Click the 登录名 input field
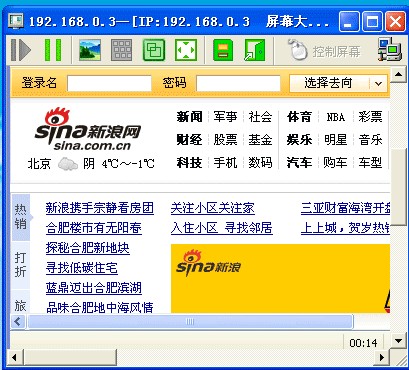Viewport: 409px width, 370px height. click(109, 83)
